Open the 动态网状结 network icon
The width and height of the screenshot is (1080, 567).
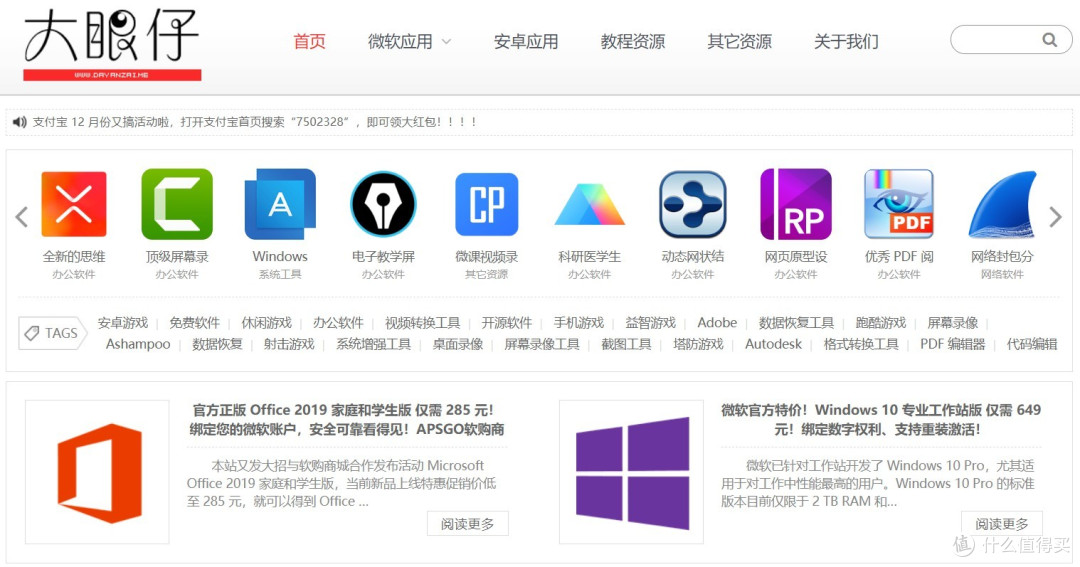(x=693, y=204)
